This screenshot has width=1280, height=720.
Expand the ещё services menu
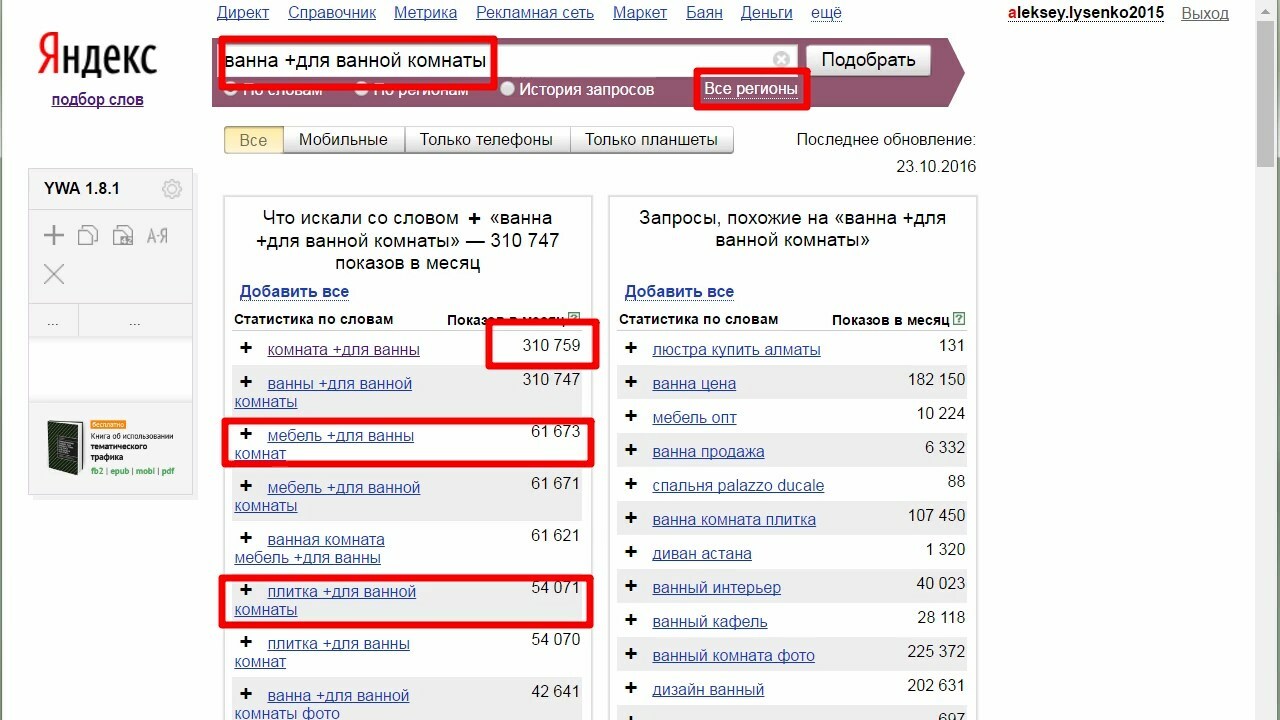tap(826, 13)
